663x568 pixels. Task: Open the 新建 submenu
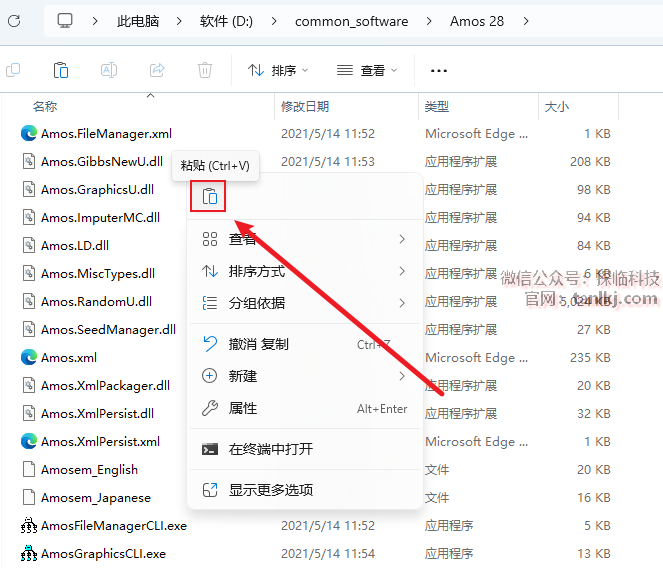(304, 376)
